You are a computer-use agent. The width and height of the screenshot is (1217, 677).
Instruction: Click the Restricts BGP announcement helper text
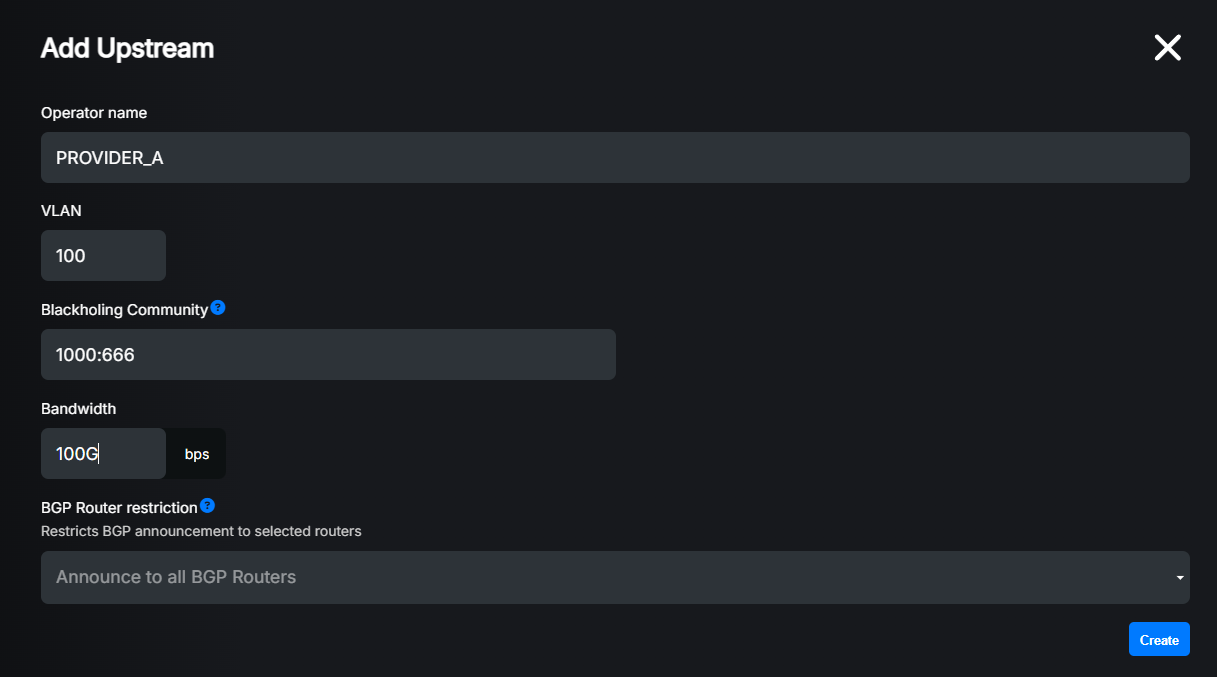[202, 531]
